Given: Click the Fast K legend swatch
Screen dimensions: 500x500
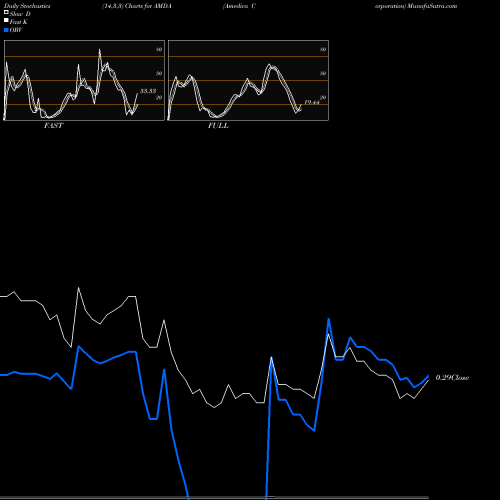Looking at the screenshot, I should tap(6, 20).
